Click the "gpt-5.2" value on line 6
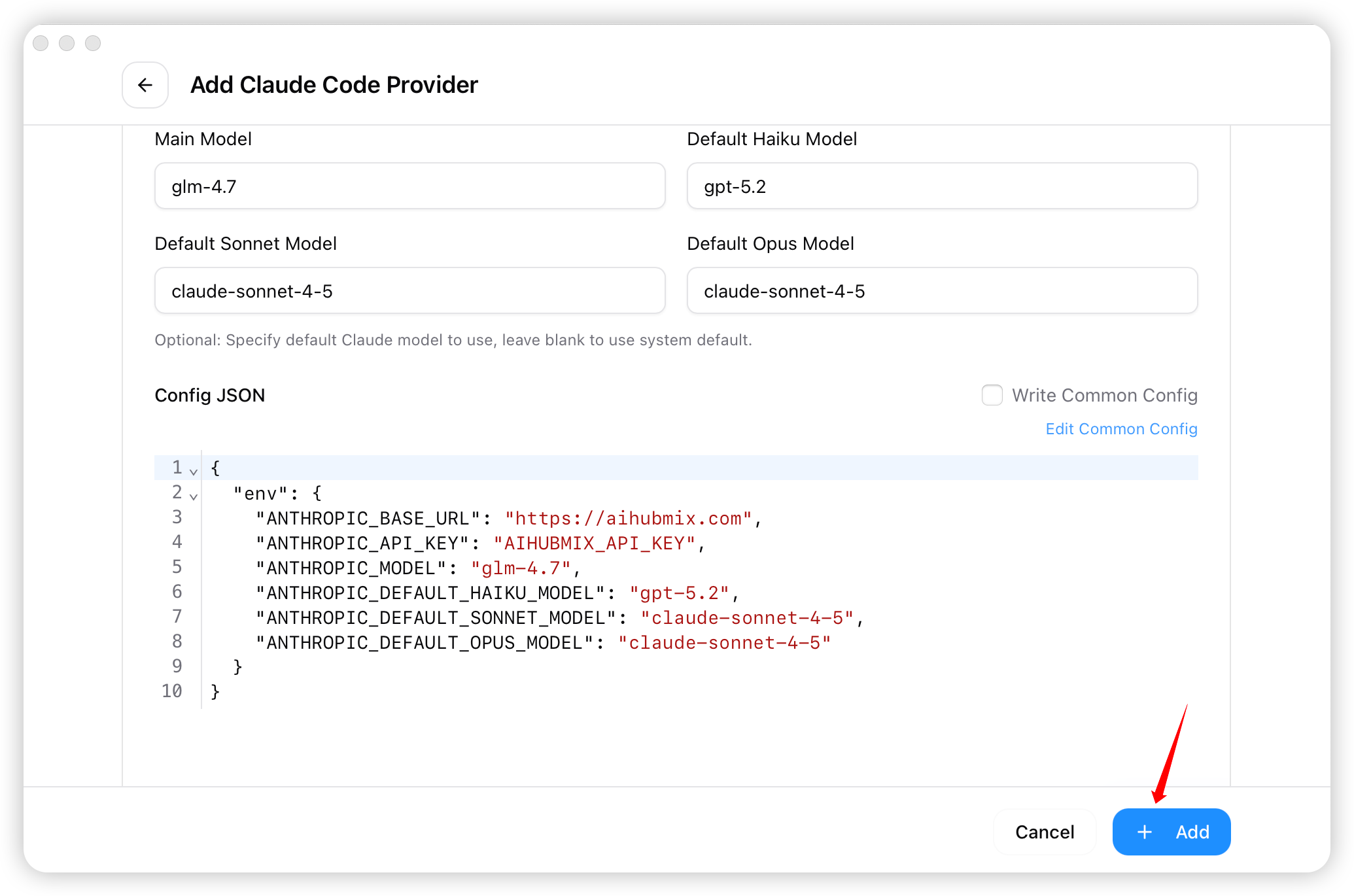1354x896 pixels. pos(679,593)
